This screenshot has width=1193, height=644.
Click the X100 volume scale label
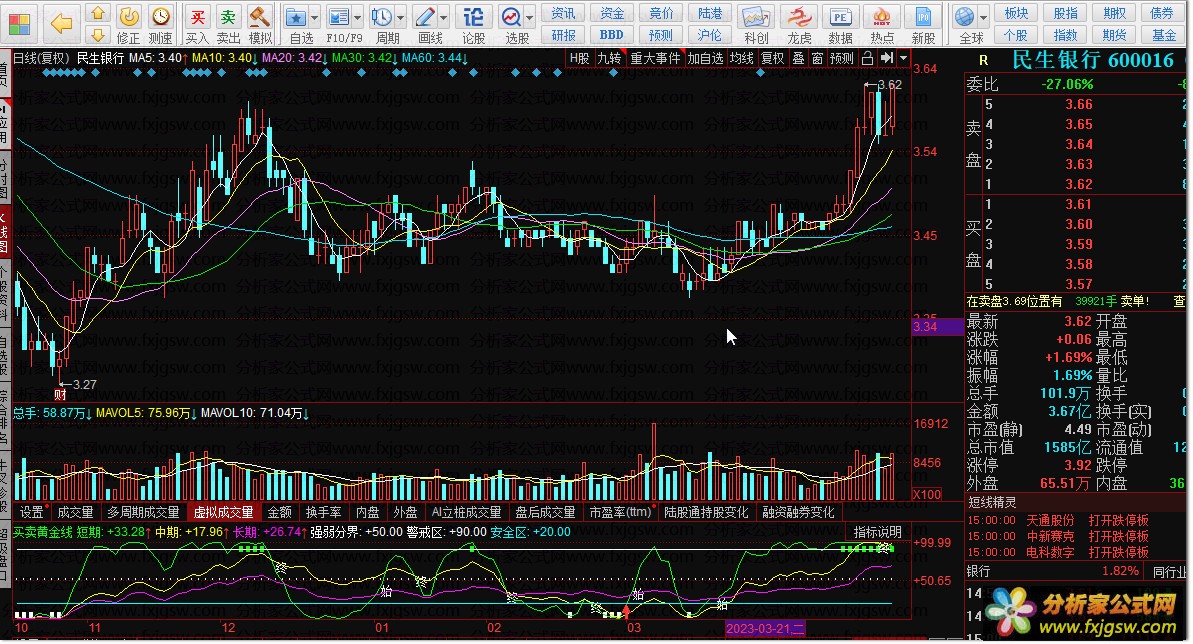[927, 495]
